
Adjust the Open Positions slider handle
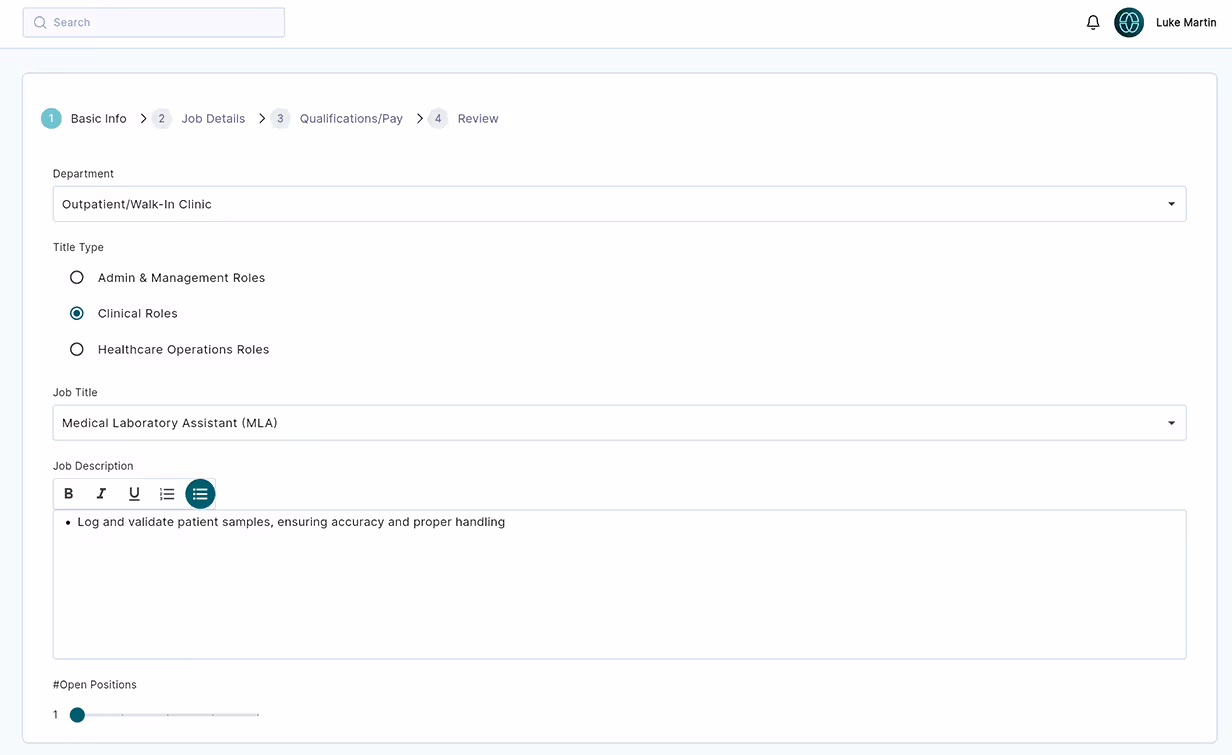coord(77,714)
